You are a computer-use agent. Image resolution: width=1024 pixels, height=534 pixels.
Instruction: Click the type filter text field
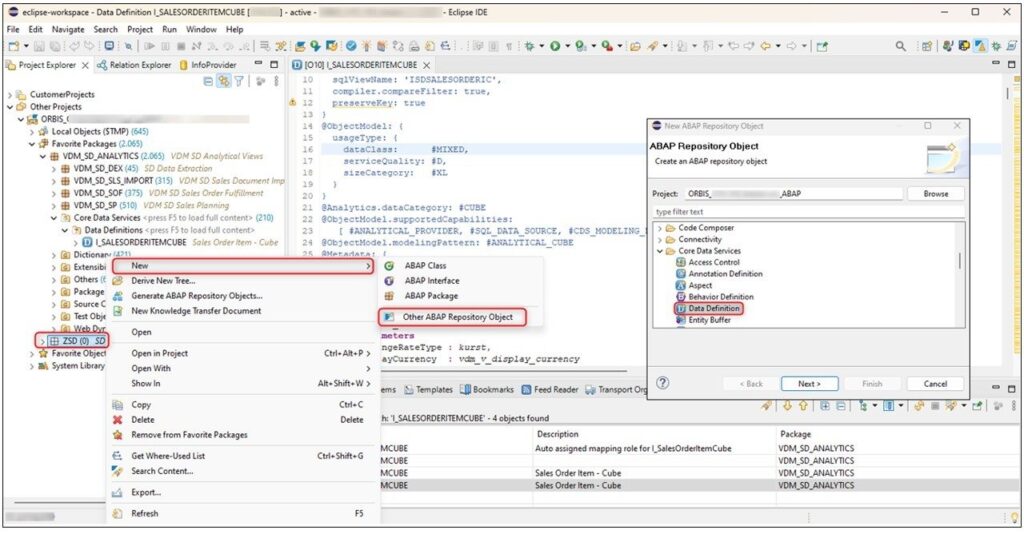coord(808,212)
